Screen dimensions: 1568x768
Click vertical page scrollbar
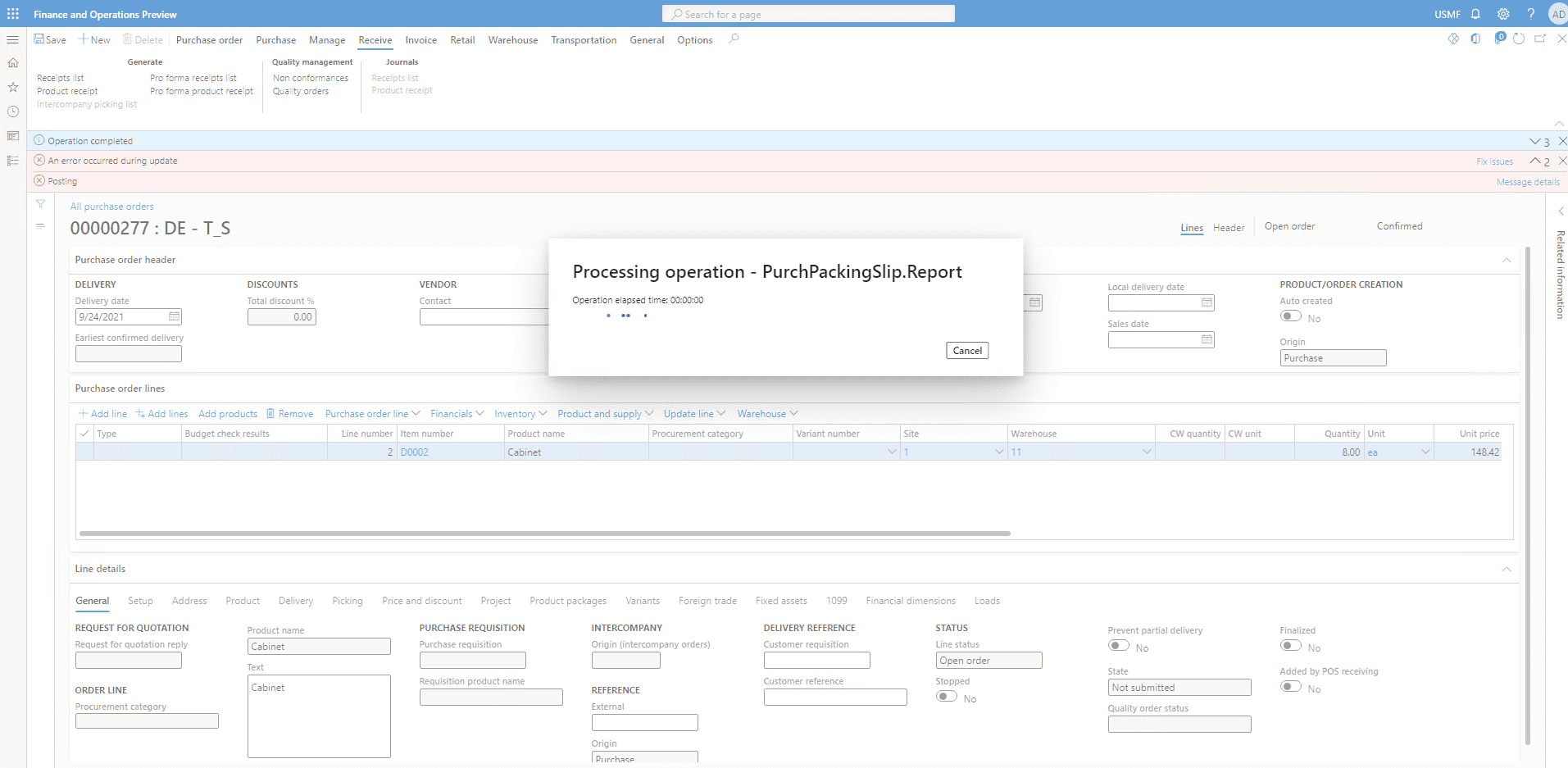[1528, 495]
